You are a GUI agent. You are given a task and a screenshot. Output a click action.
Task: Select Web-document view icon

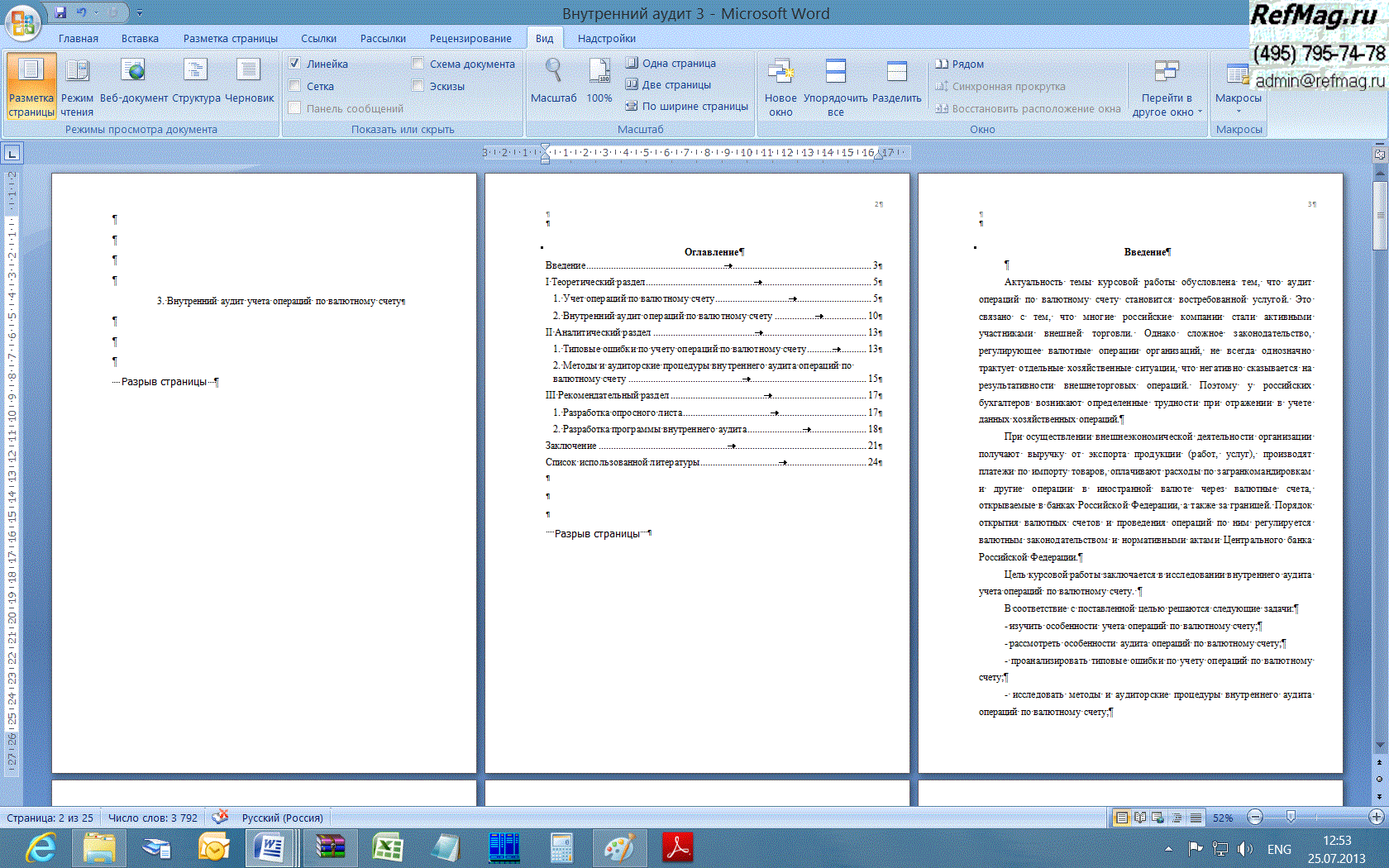(x=132, y=73)
